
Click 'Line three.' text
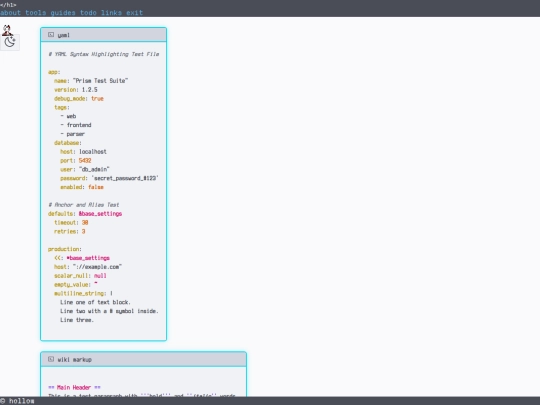pos(77,320)
